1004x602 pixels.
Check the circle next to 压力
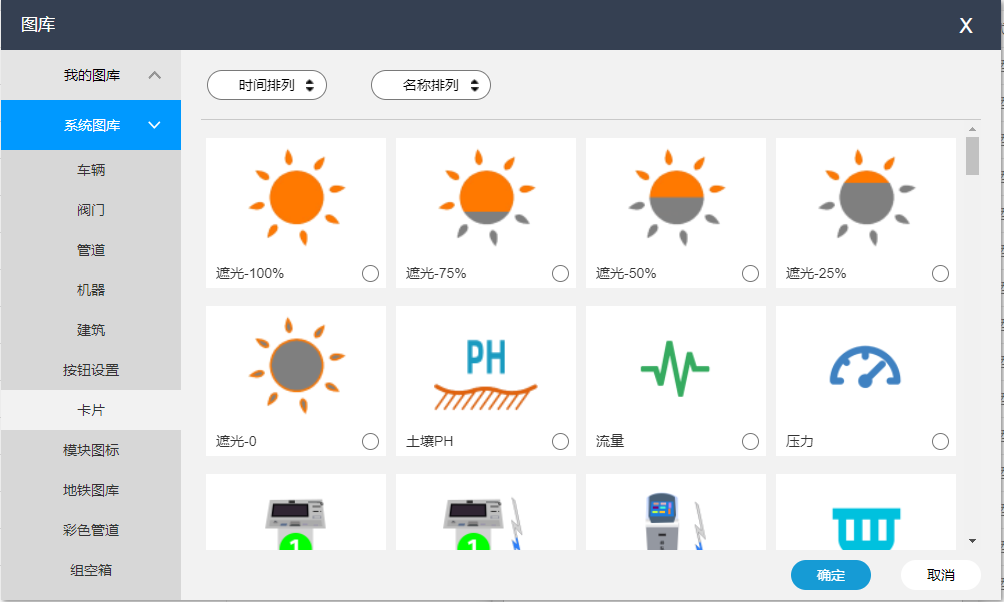(940, 440)
